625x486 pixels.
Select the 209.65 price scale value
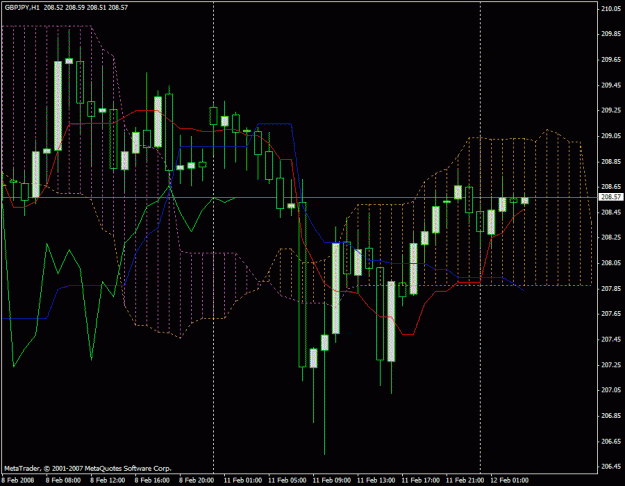coord(611,60)
